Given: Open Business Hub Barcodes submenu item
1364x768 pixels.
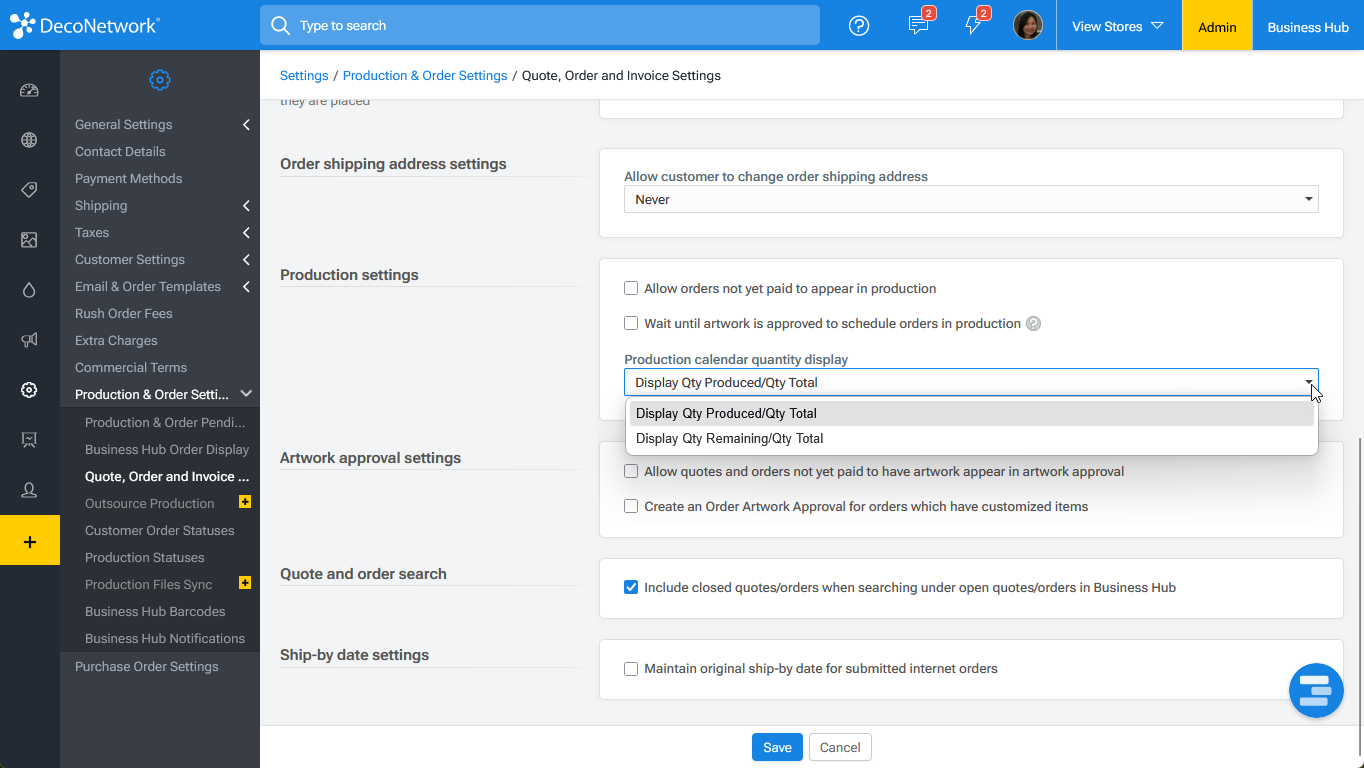Looking at the screenshot, I should pyautogui.click(x=155, y=611).
